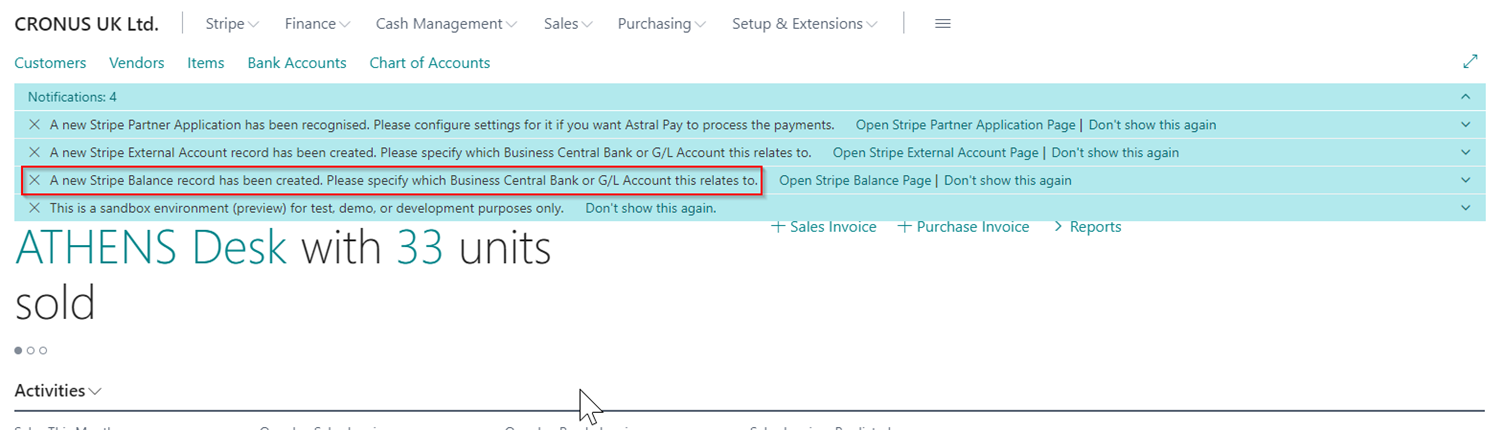
Task: Create a new Purchase Invoice
Action: point(963,227)
